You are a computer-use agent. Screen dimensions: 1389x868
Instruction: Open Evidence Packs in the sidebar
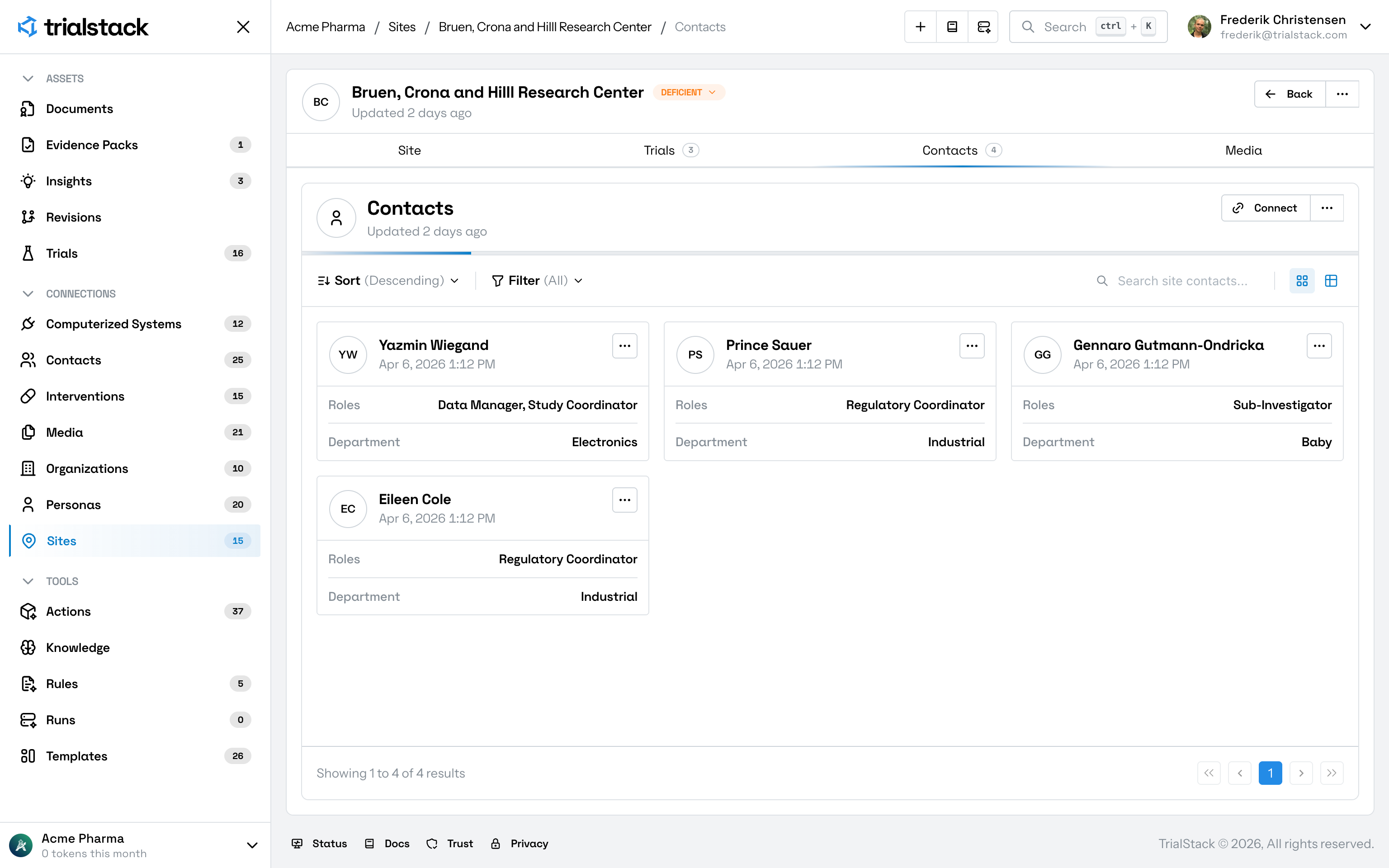[135, 145]
